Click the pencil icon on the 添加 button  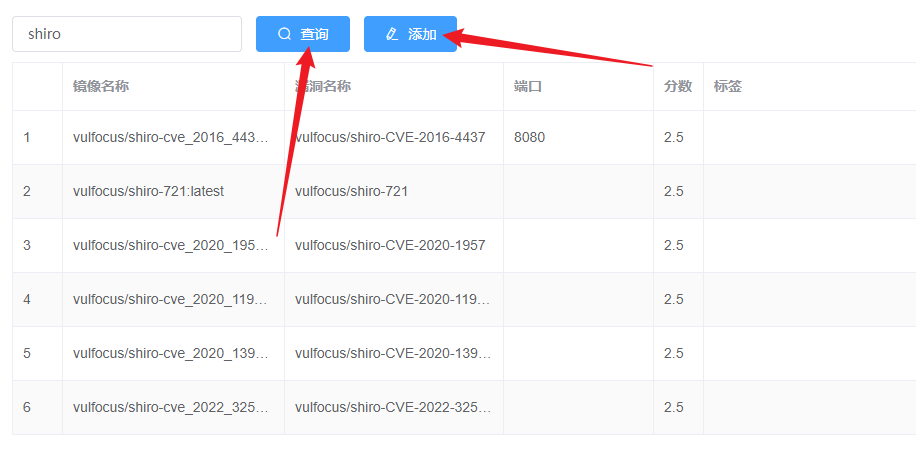[392, 34]
